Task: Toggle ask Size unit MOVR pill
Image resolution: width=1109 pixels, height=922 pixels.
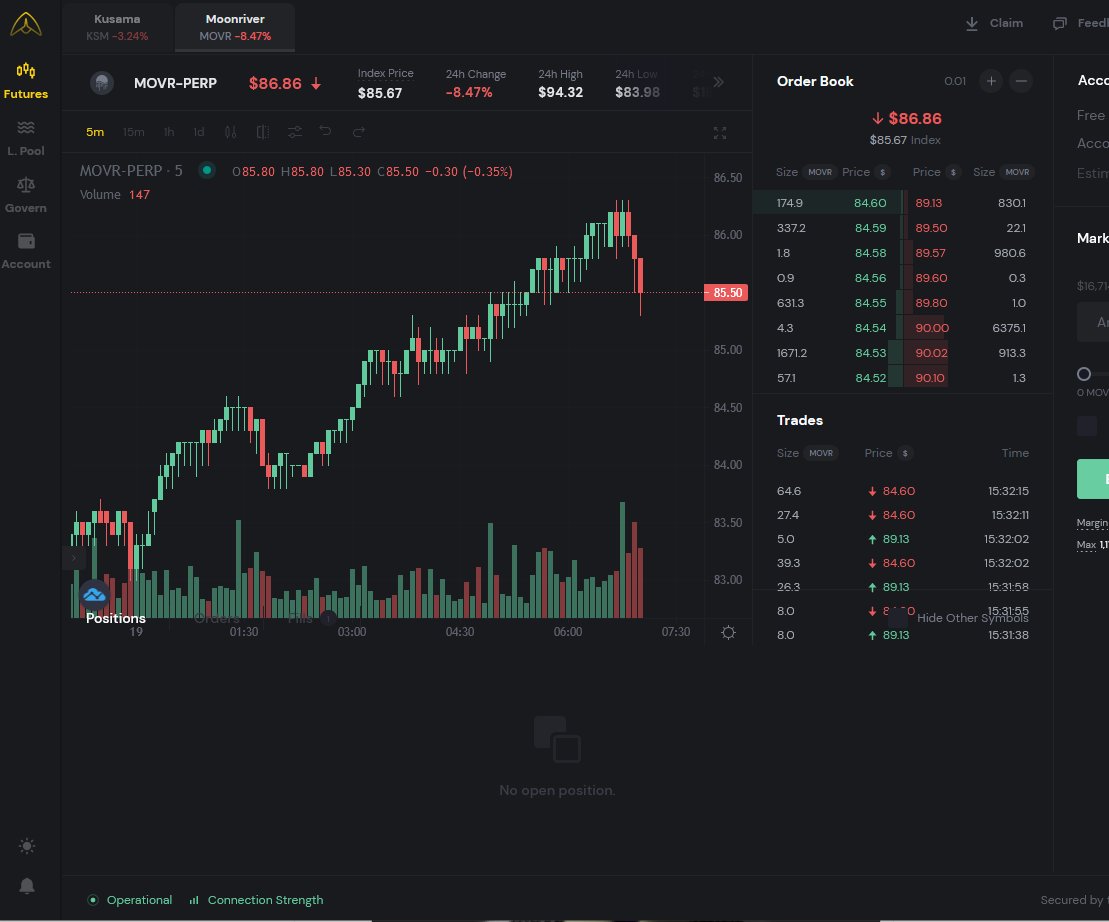Action: pos(1017,172)
